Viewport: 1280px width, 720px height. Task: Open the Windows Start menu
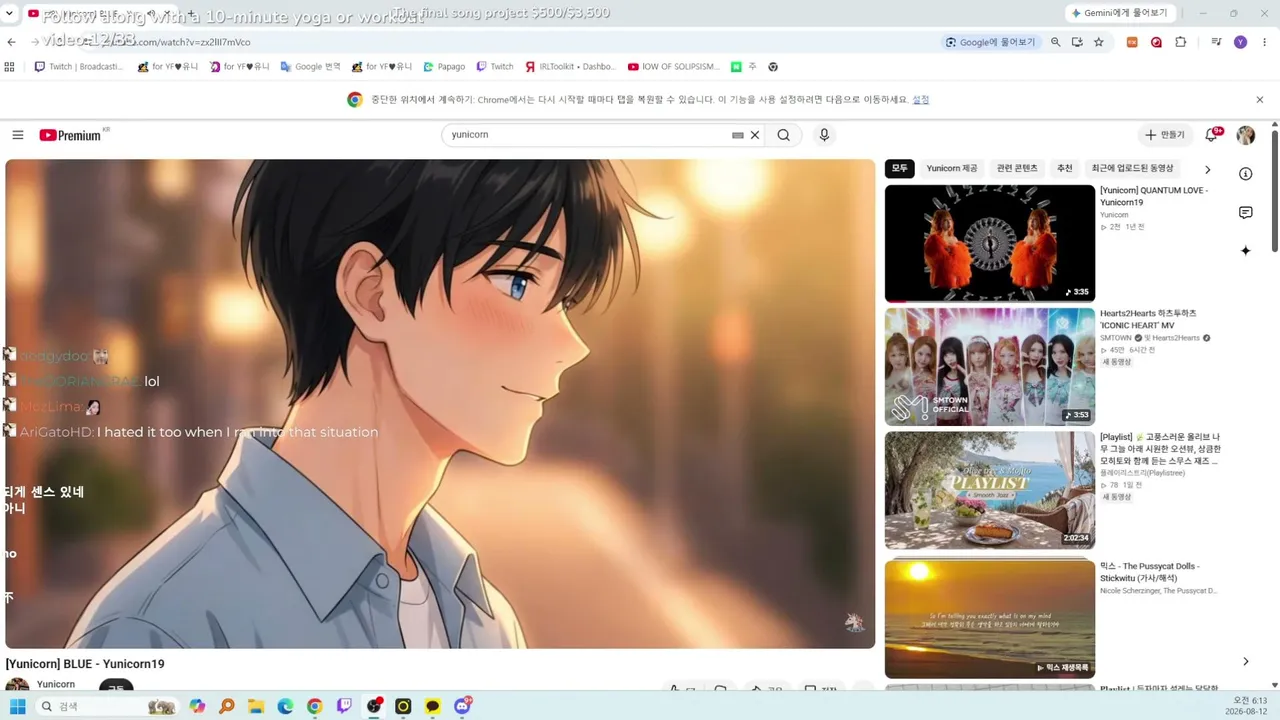tap(17, 706)
